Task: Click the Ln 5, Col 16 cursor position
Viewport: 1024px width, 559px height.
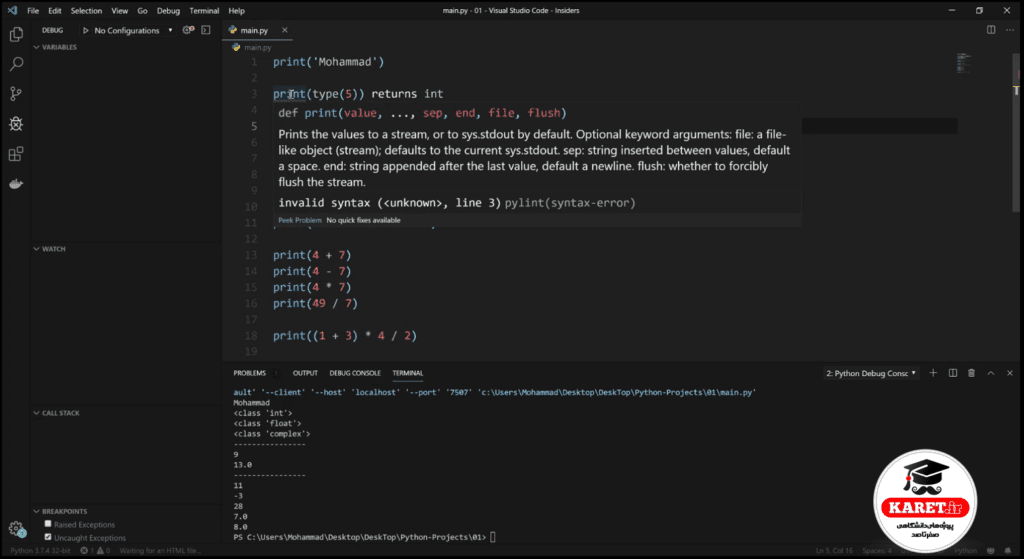Action: [834, 551]
